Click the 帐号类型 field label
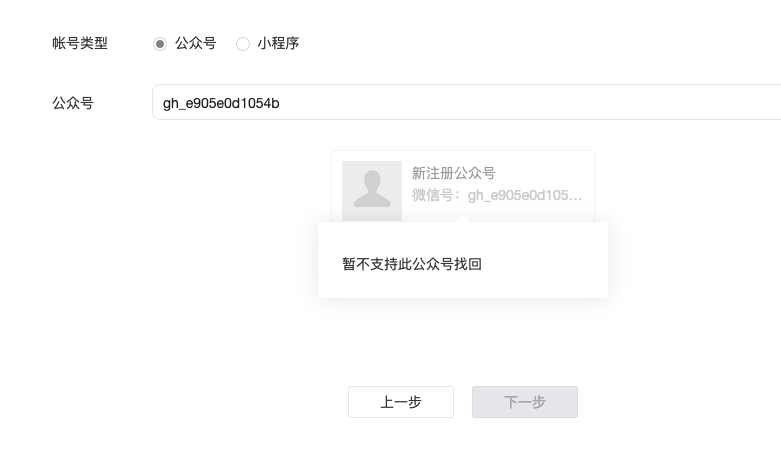 (80, 43)
